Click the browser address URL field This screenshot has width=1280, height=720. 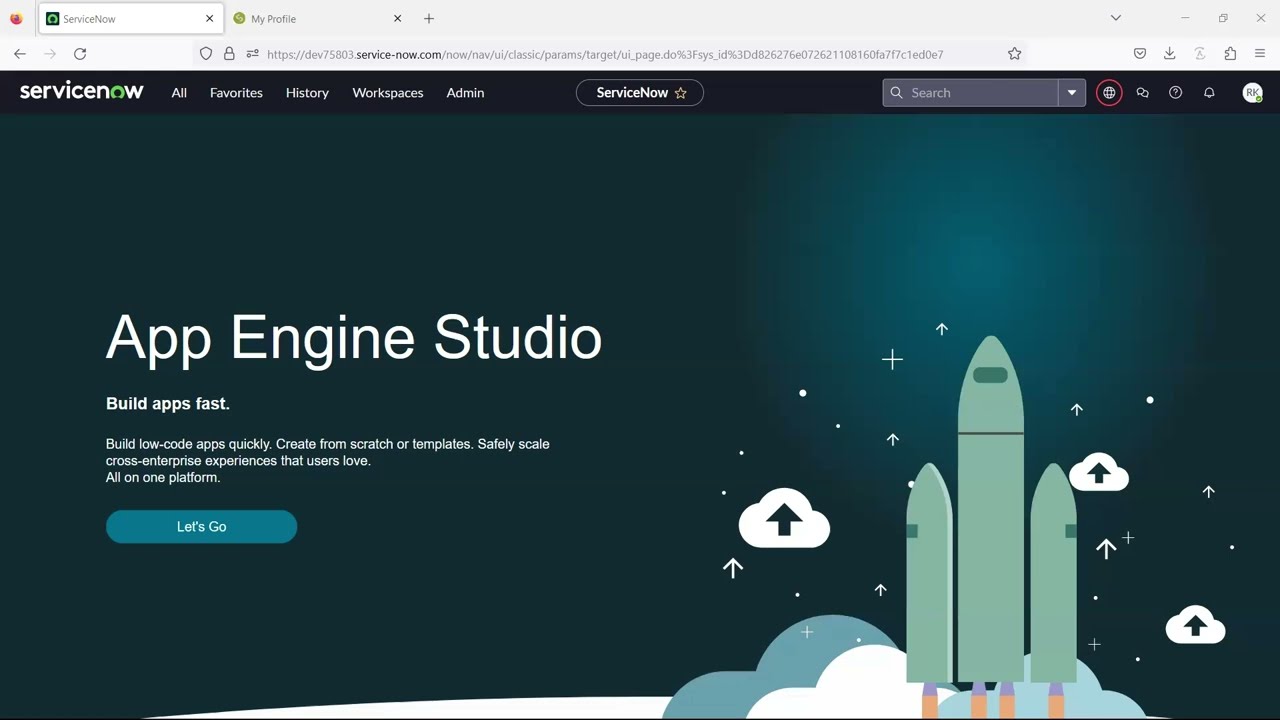pyautogui.click(x=605, y=54)
